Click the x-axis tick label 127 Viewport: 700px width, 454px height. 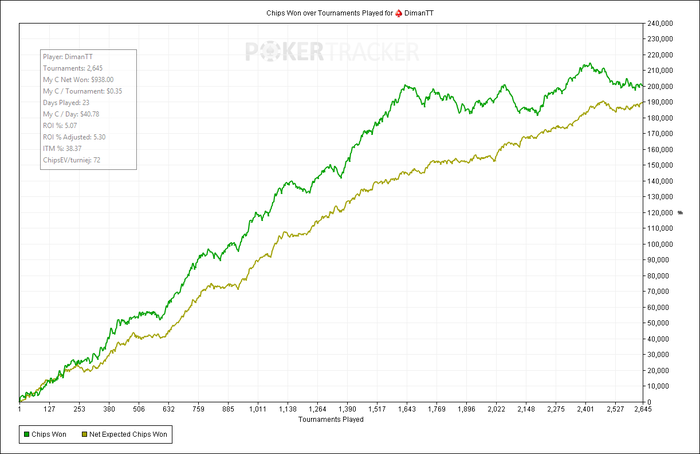coord(49,409)
